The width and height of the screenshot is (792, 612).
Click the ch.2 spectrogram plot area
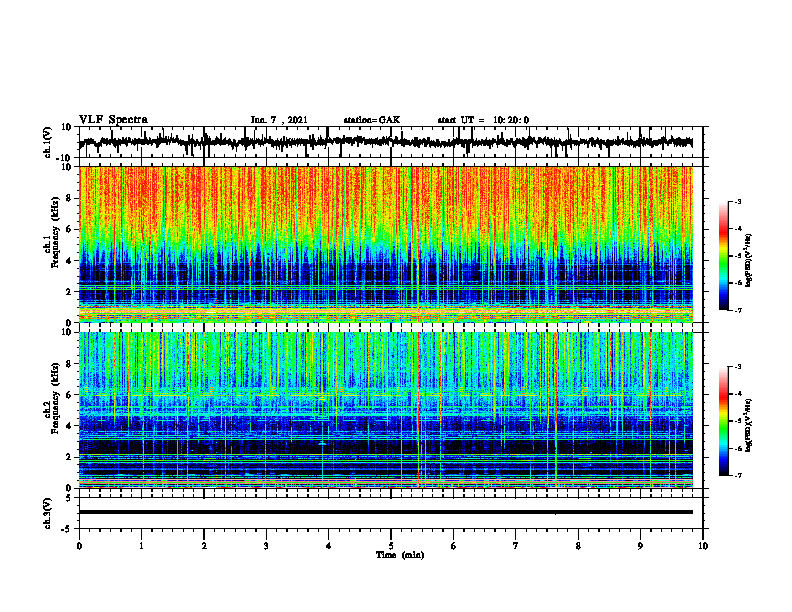(x=385, y=410)
